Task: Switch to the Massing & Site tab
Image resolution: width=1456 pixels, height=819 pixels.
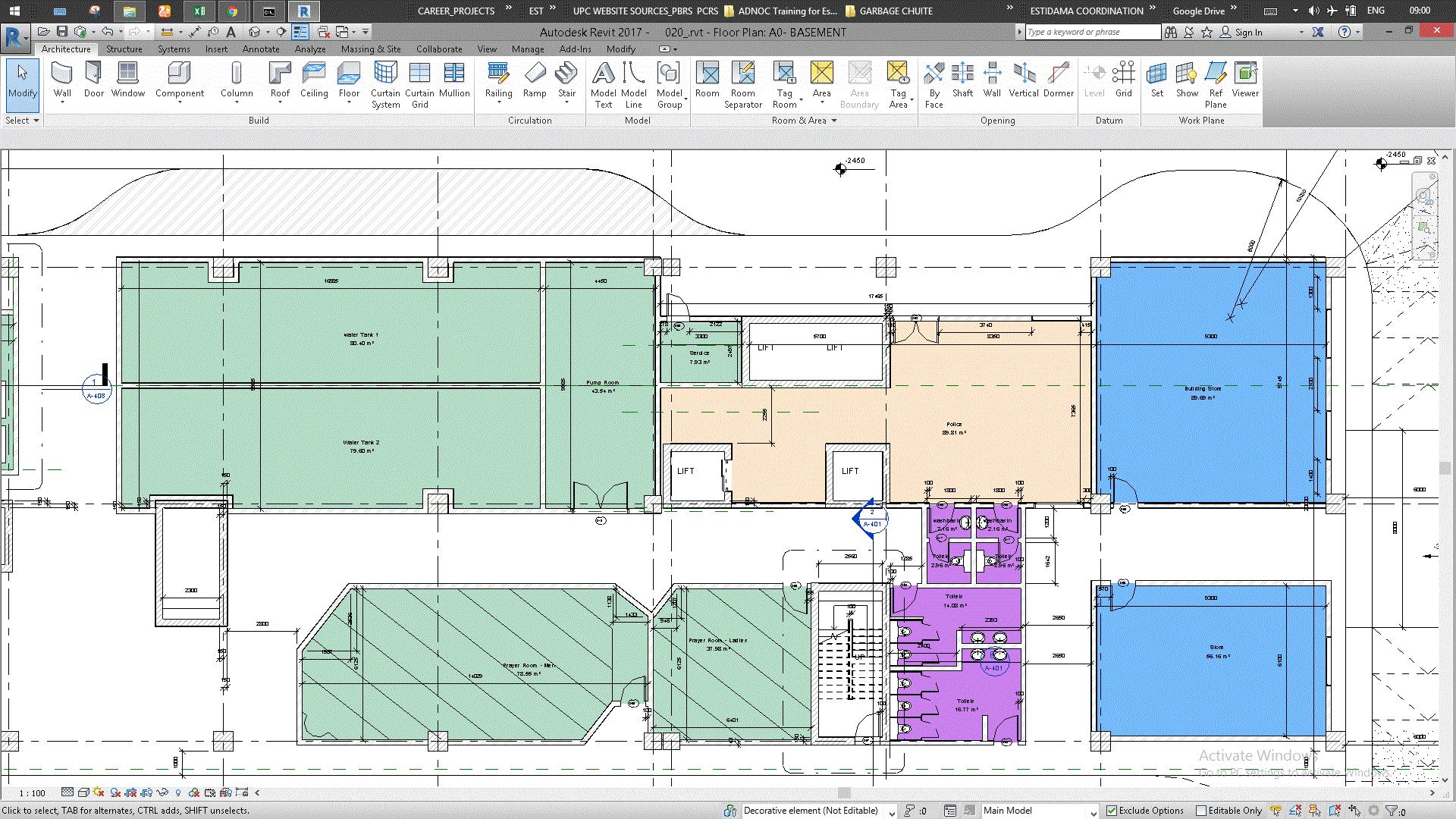Action: point(371,49)
